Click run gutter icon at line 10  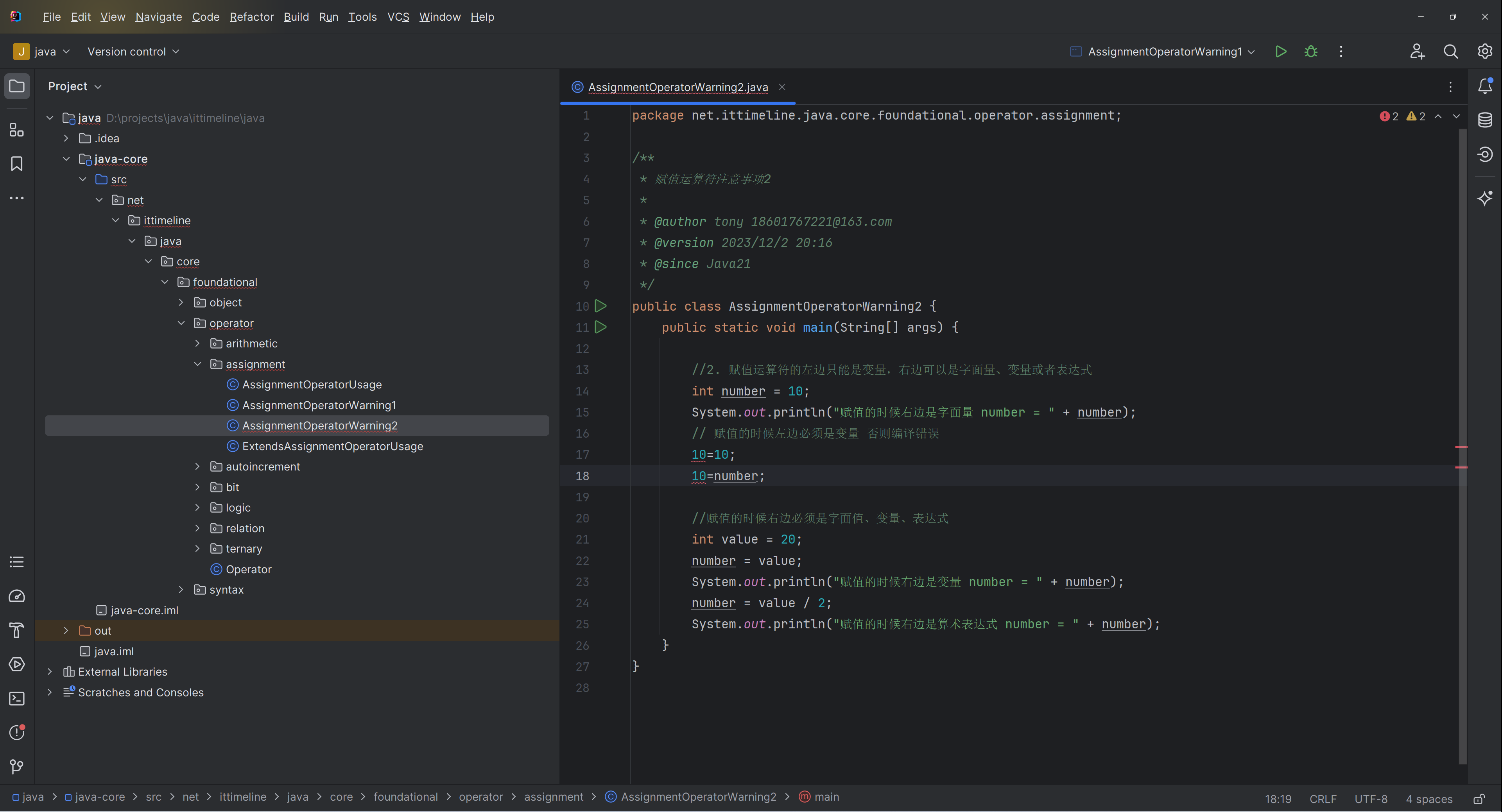click(x=600, y=306)
